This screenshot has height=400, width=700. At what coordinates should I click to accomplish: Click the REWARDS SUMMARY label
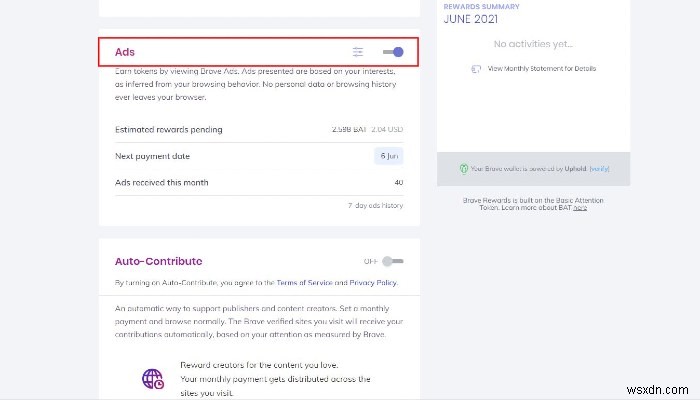481,6
